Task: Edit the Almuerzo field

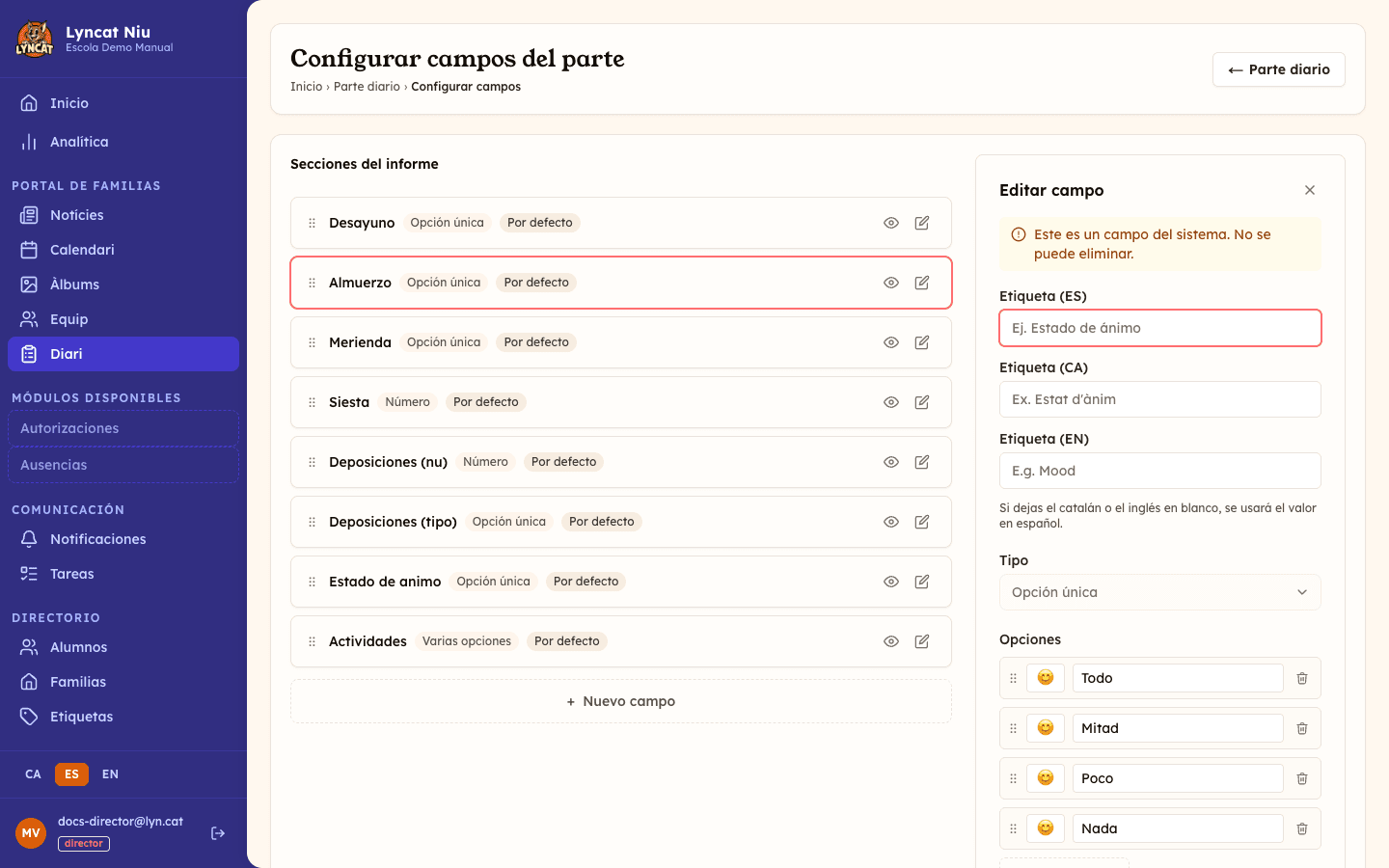Action: coord(922,283)
